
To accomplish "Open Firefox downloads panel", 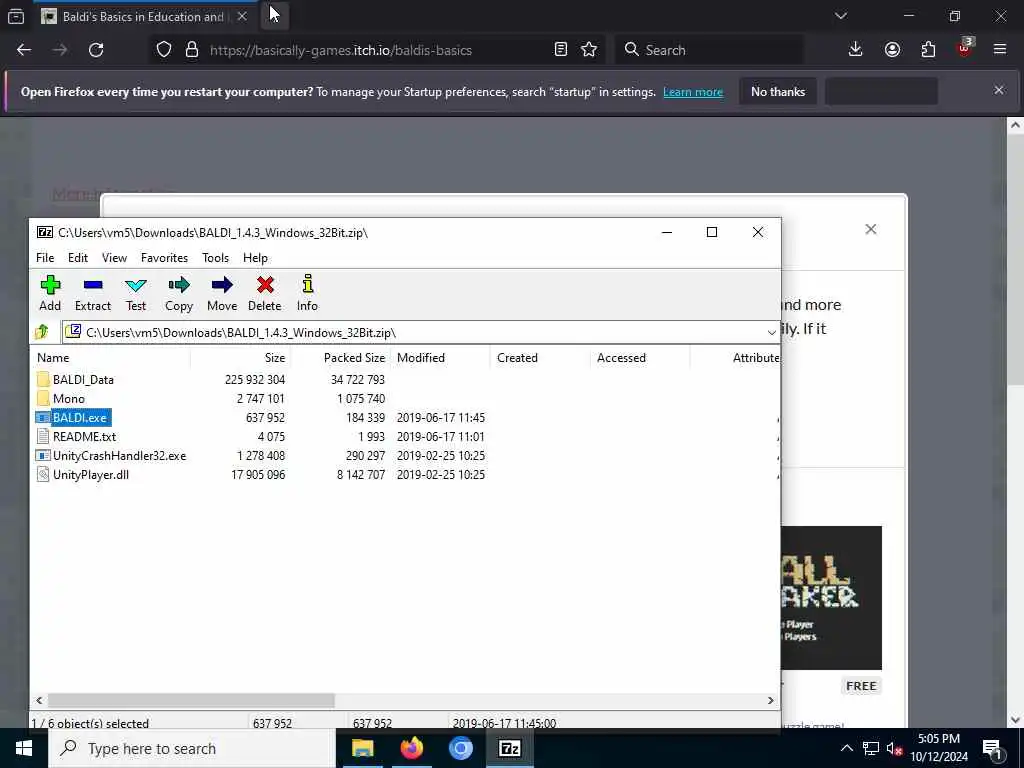I will coord(855,50).
